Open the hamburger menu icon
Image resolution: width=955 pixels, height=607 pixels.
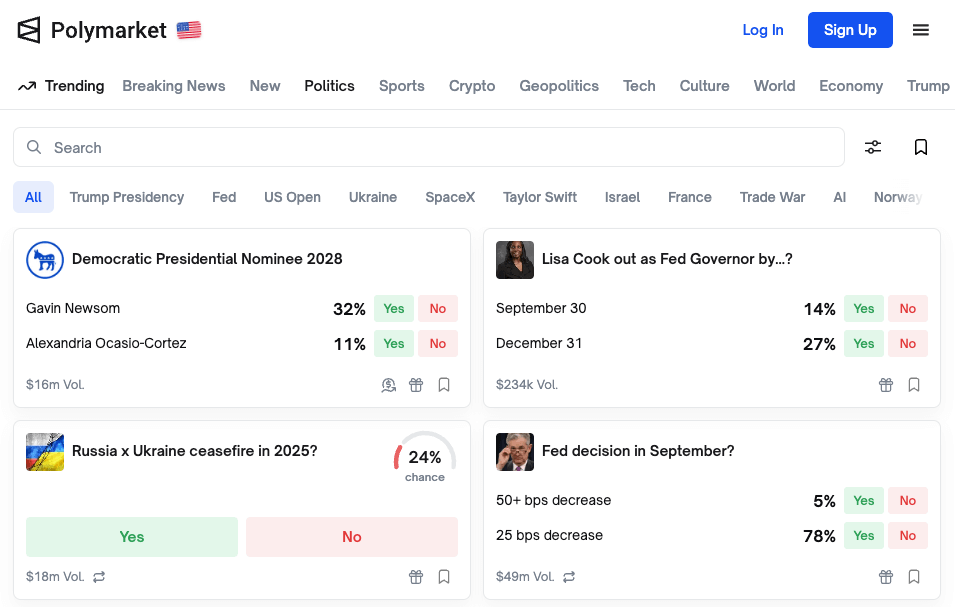pos(920,30)
